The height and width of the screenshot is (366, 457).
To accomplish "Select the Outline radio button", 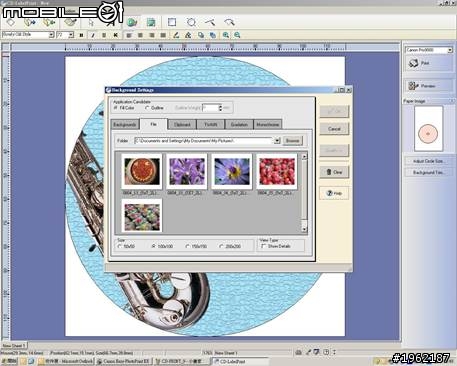I will 147,108.
